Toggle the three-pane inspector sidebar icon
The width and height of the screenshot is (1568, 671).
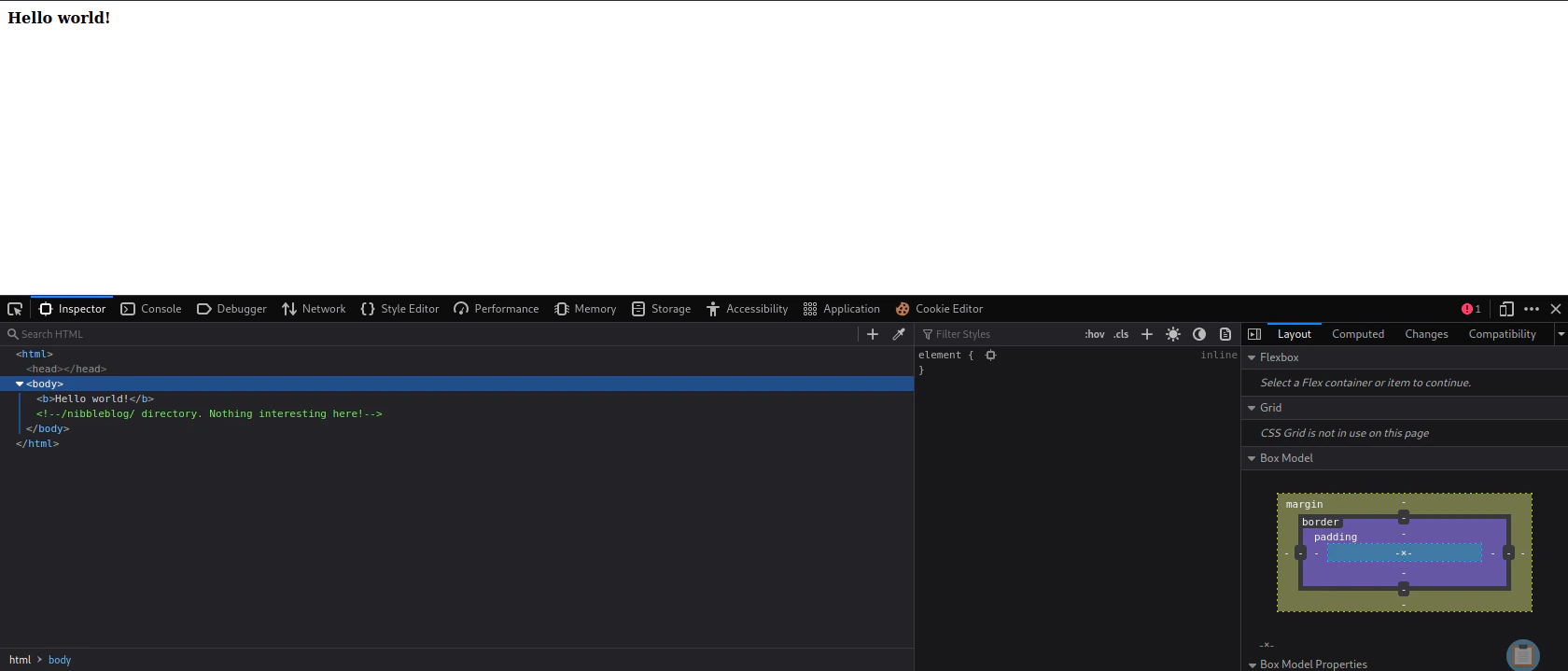1254,334
